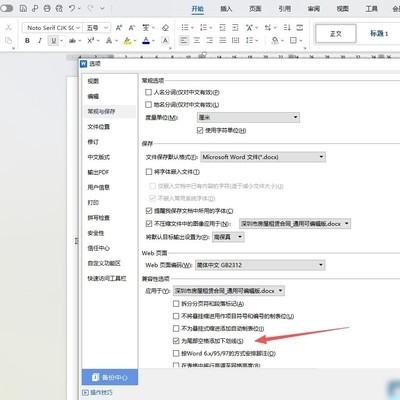Viewport: 400px width, 400px height.
Task: Switch to the 页面 ribbon tab
Action: (255, 9)
